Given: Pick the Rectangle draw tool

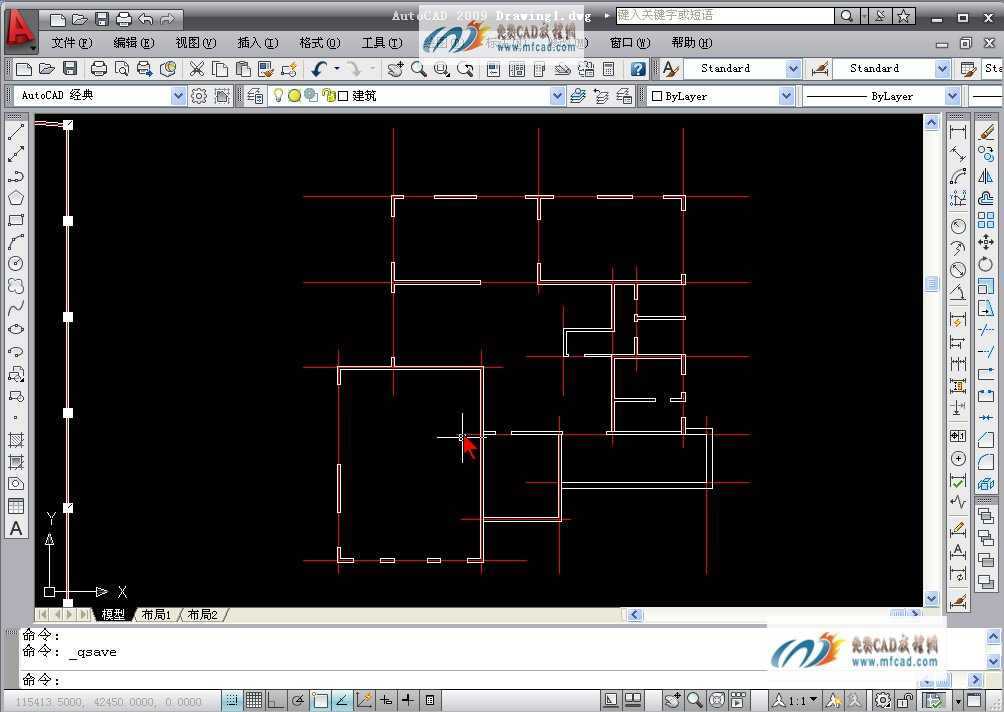Looking at the screenshot, I should coord(16,220).
